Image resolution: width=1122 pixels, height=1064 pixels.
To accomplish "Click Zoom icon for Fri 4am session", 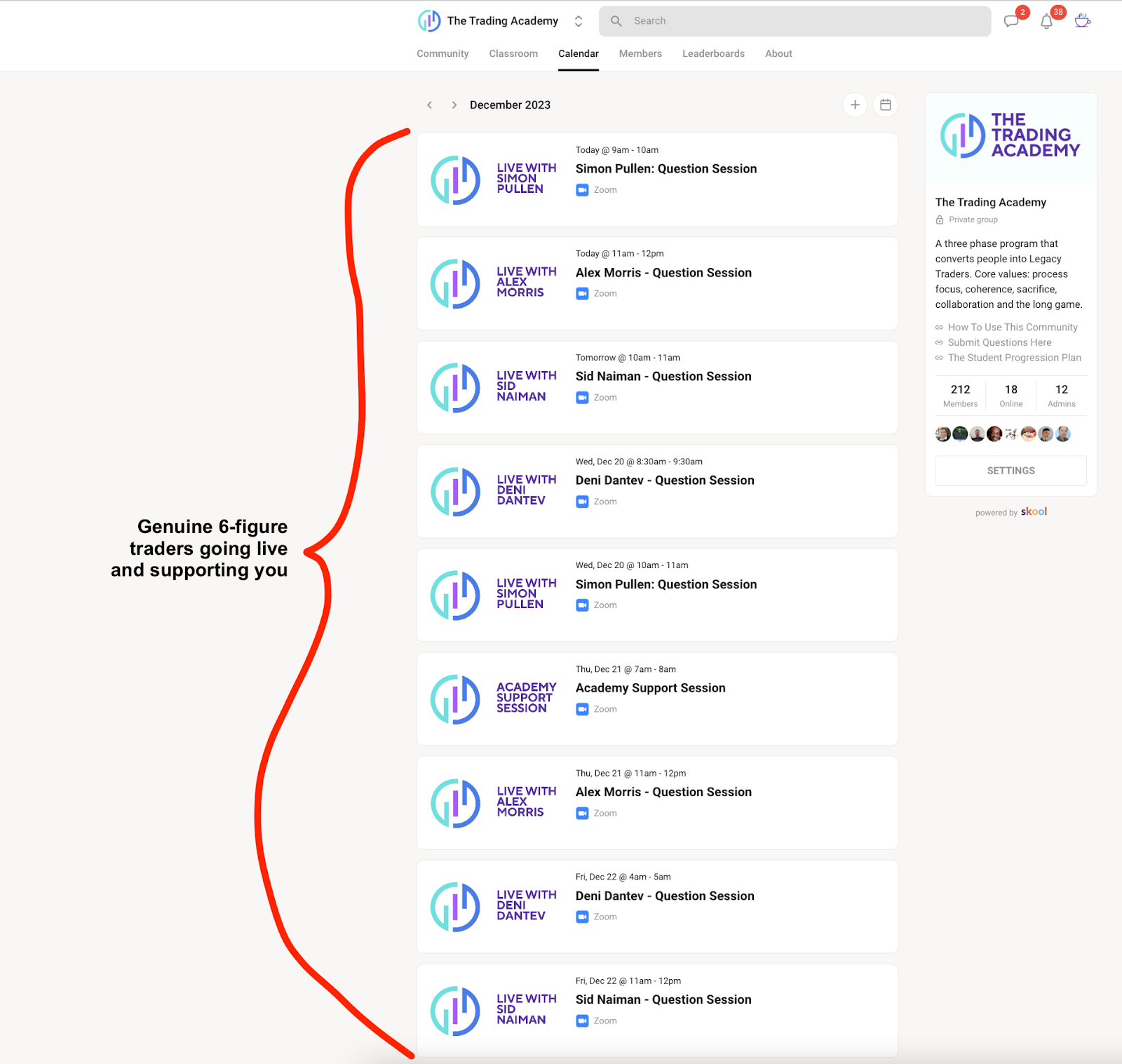I will tap(582, 917).
